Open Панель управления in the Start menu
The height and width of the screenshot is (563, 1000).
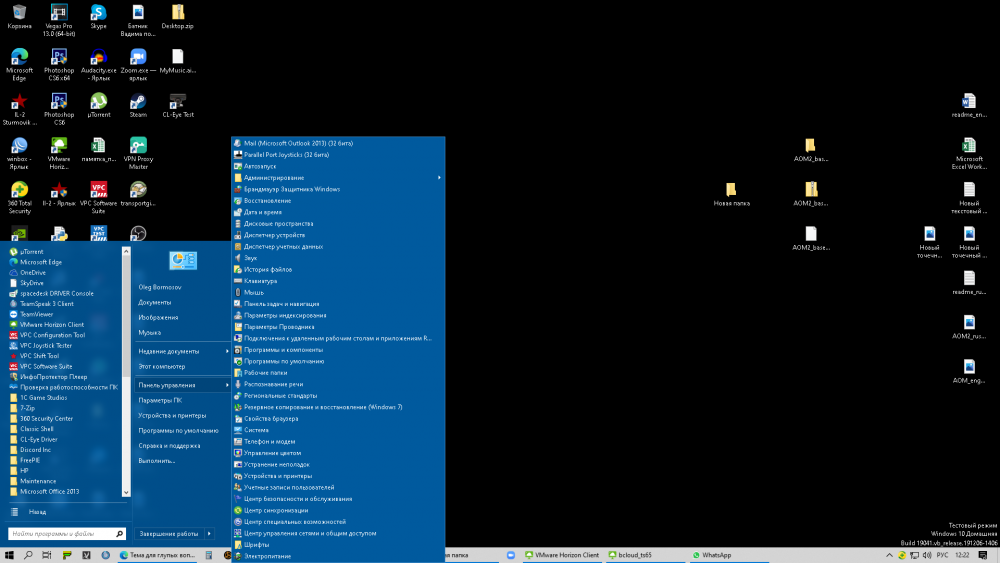click(x=182, y=385)
